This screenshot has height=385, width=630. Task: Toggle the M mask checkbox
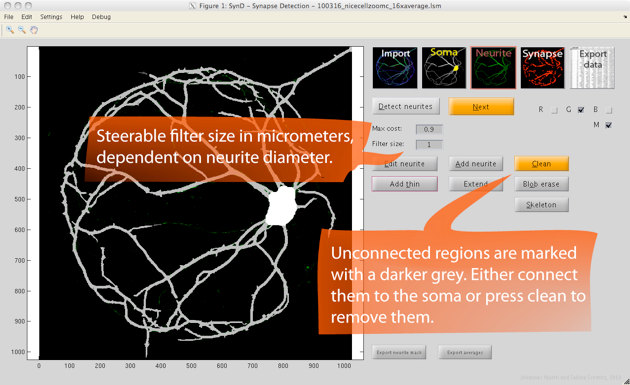tap(609, 125)
